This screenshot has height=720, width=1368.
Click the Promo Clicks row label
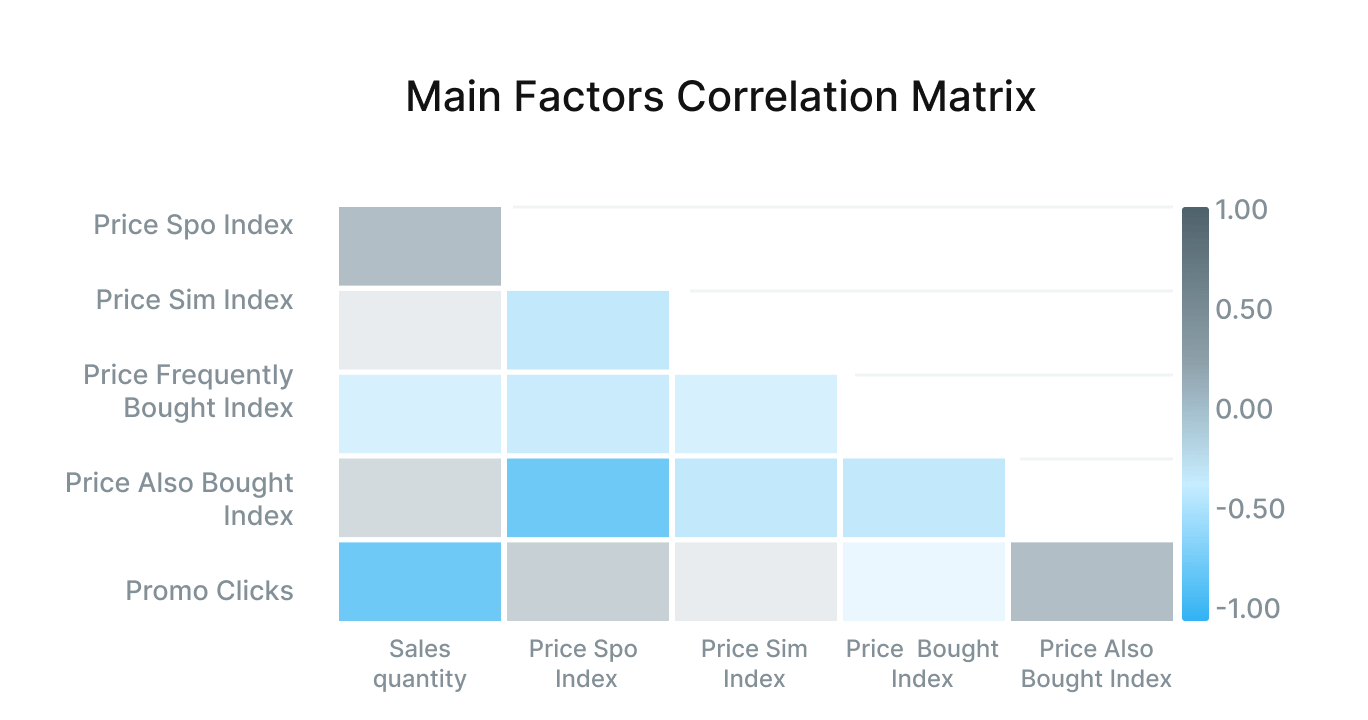(x=209, y=591)
